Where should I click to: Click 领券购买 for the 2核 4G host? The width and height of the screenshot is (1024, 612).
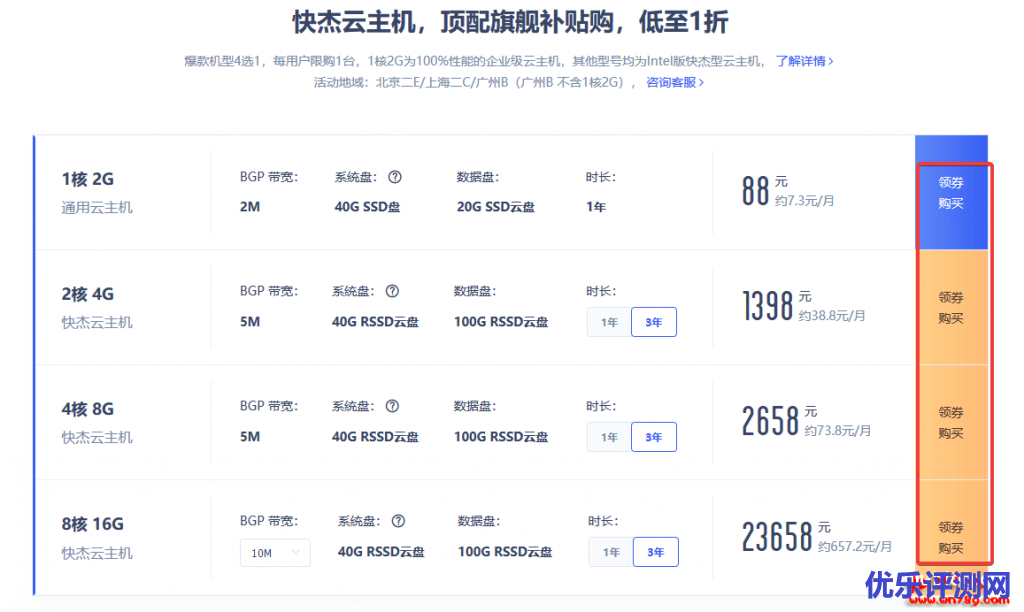[x=951, y=308]
